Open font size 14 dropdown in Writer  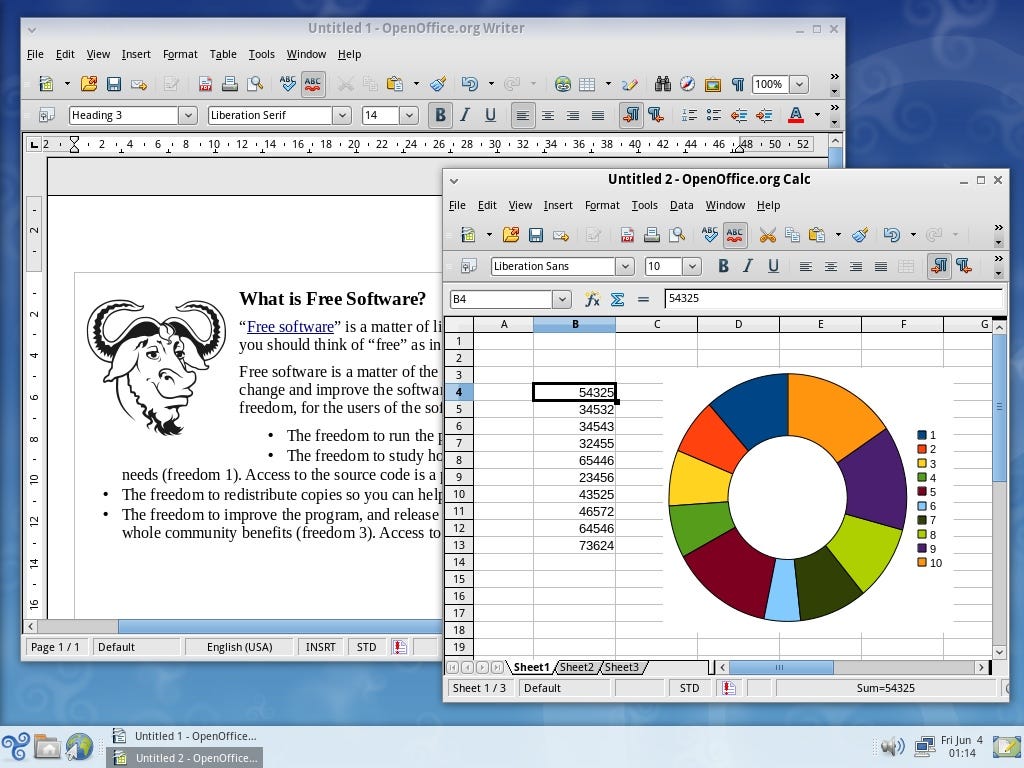point(409,115)
